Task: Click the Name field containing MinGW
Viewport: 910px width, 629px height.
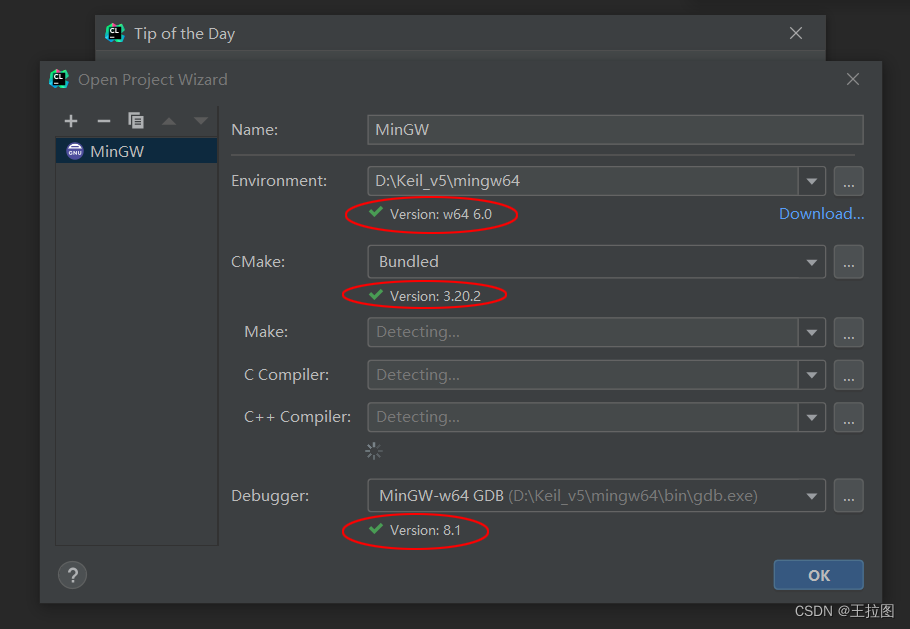Action: click(615, 129)
